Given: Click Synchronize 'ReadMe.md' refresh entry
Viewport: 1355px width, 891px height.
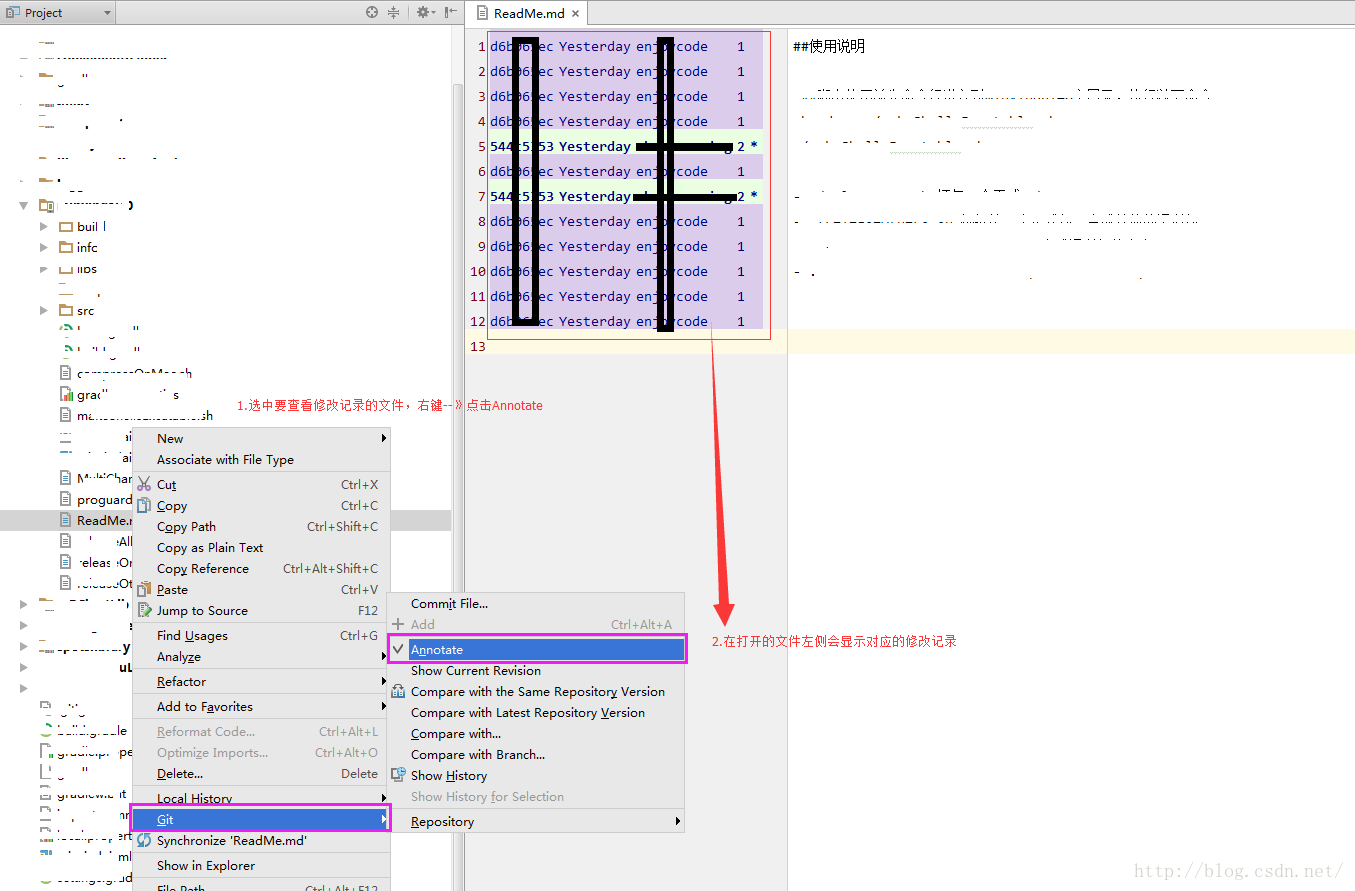Looking at the screenshot, I should coord(231,841).
